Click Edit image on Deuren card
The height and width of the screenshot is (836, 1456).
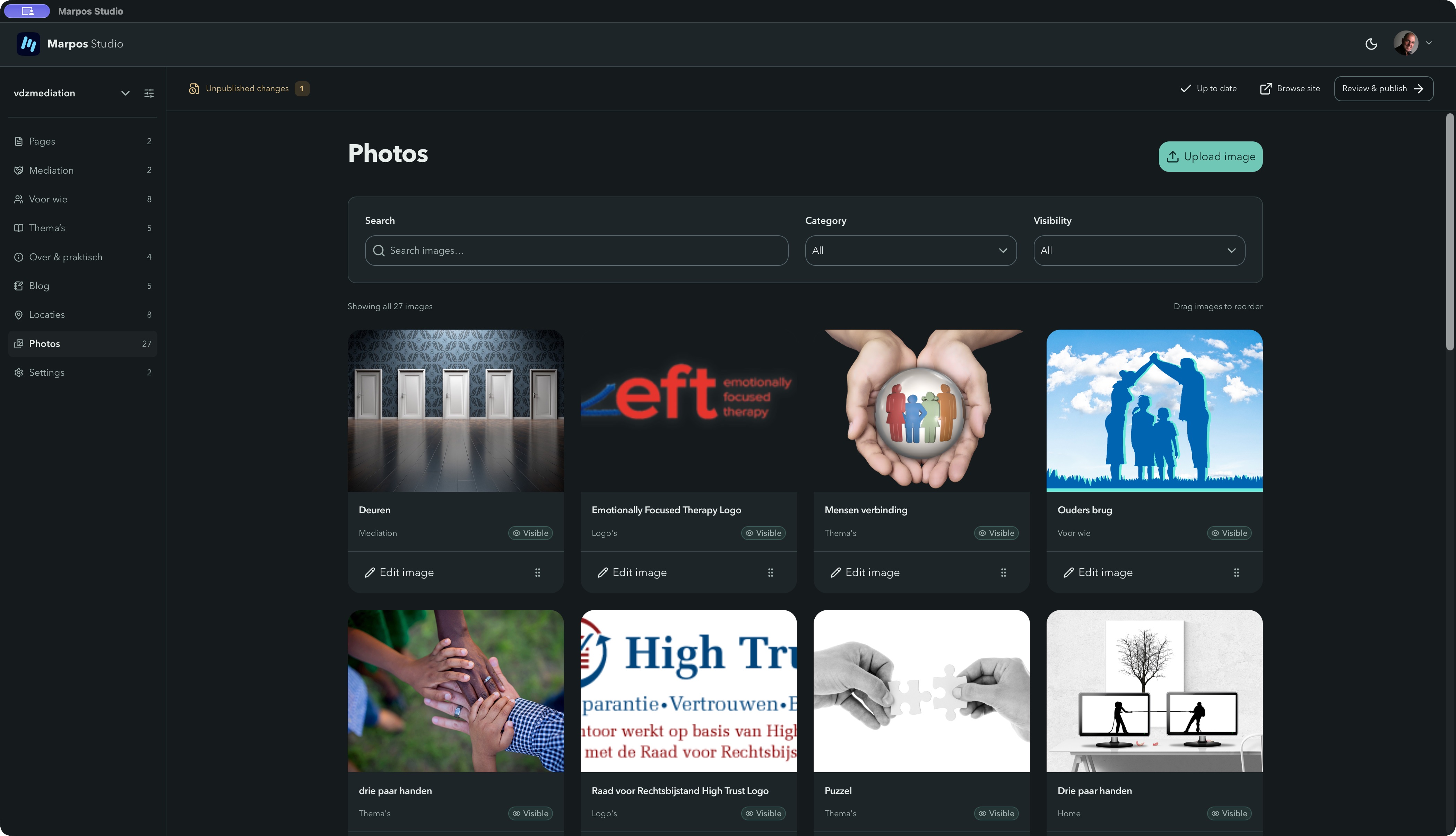pyautogui.click(x=399, y=573)
